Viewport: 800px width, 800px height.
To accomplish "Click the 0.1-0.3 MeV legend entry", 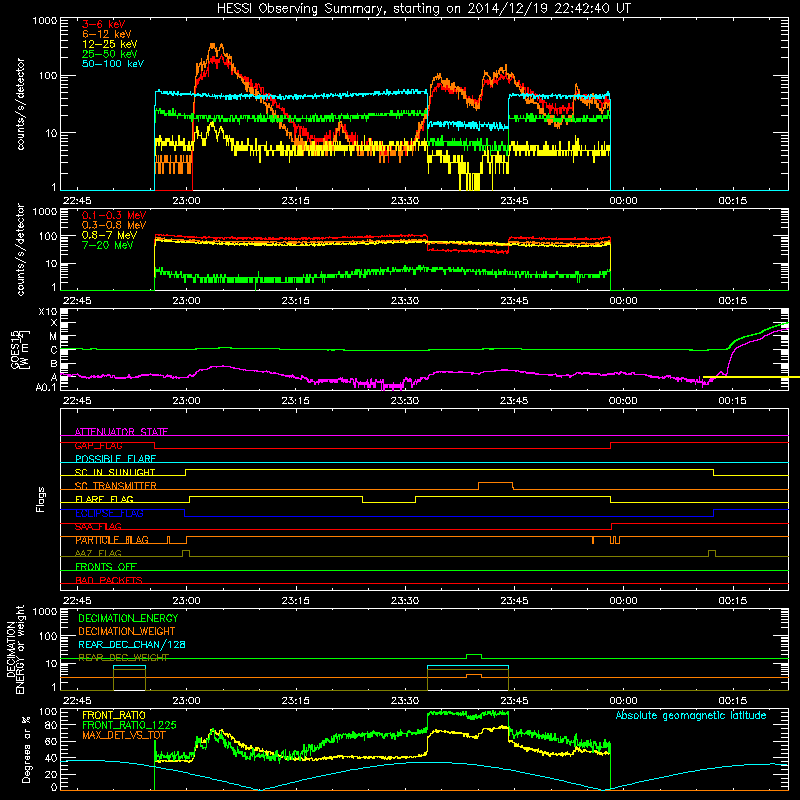I will tap(114, 215).
